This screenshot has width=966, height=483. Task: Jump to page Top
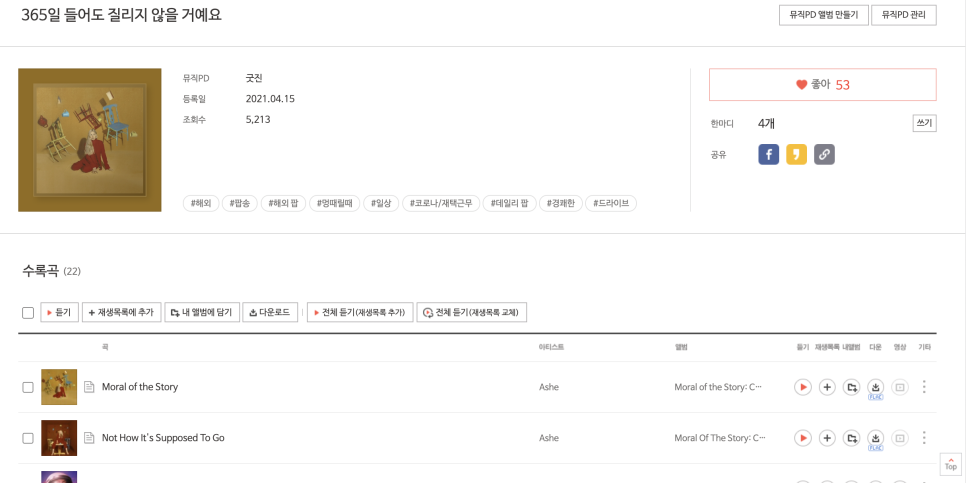click(x=951, y=463)
